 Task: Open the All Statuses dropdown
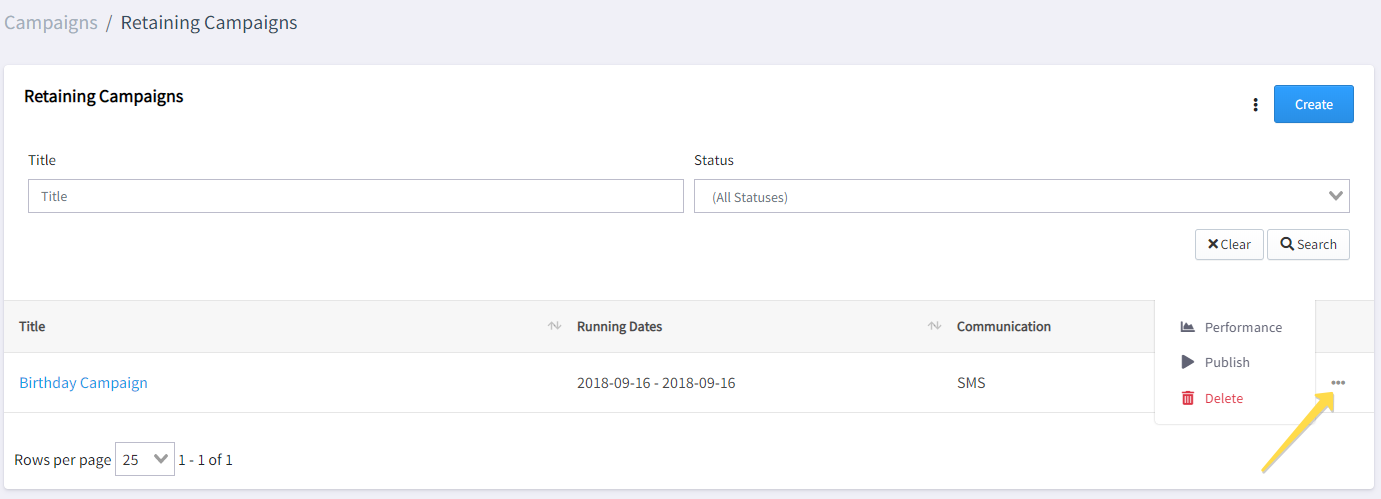pos(1021,197)
